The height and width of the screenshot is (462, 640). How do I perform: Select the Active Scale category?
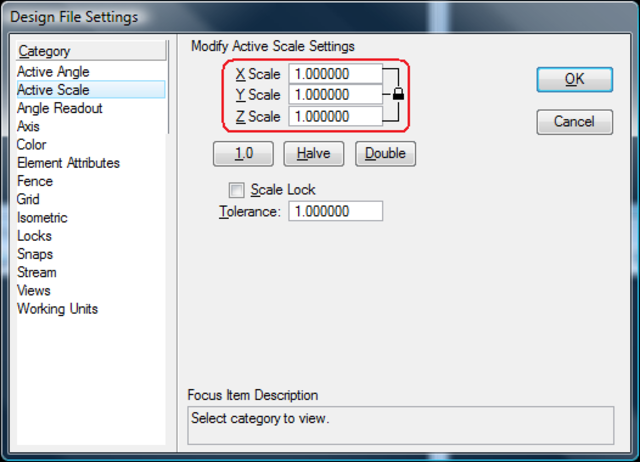click(x=91, y=90)
